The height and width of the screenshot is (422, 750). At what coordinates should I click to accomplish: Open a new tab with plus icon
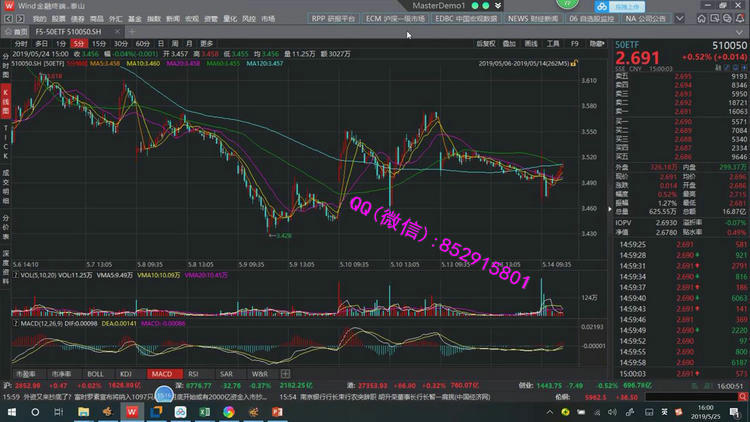tap(132, 31)
